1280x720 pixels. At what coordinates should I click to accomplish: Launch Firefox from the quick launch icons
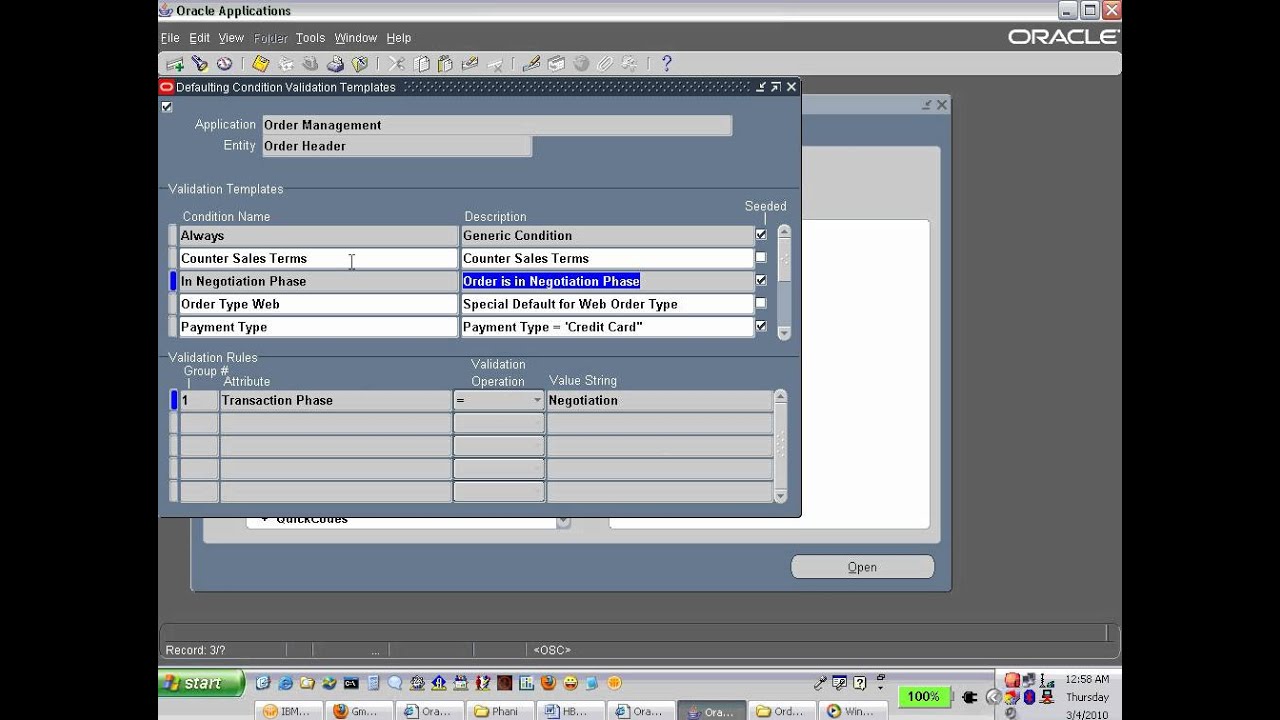pos(548,683)
